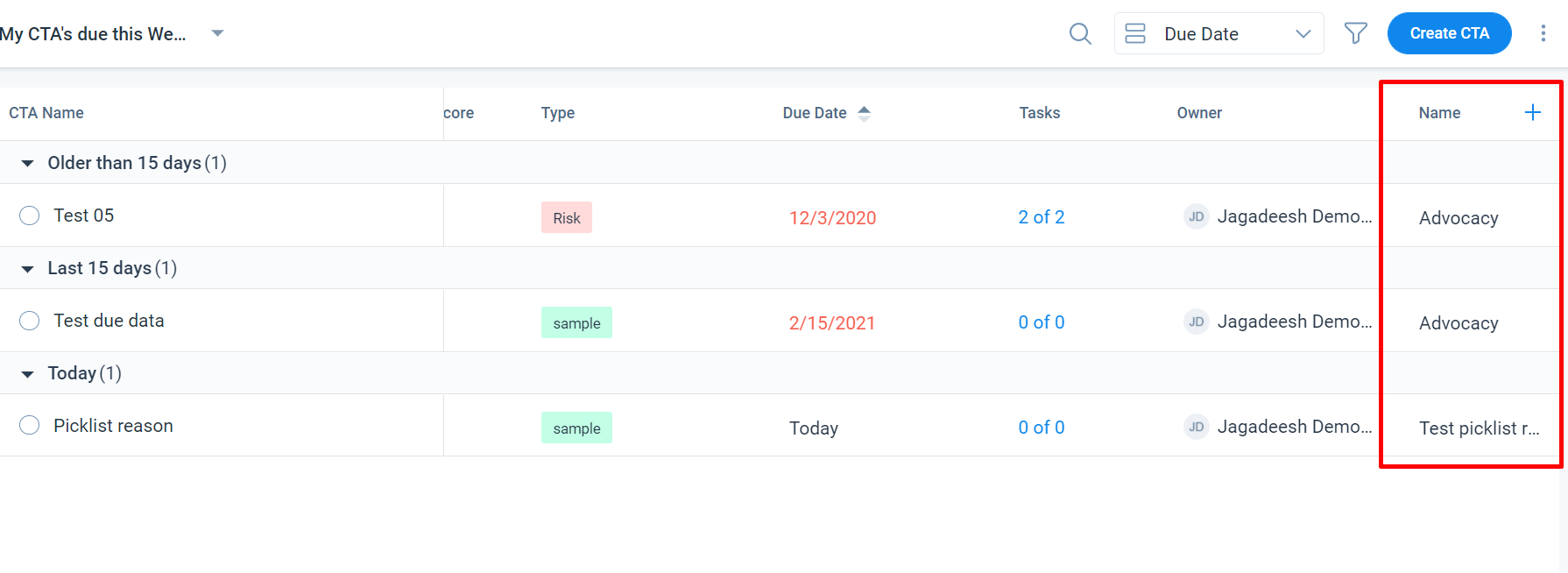Open 0 of 0 tasks for Test due data
Image resolution: width=1568 pixels, height=573 pixels.
pyautogui.click(x=1041, y=322)
